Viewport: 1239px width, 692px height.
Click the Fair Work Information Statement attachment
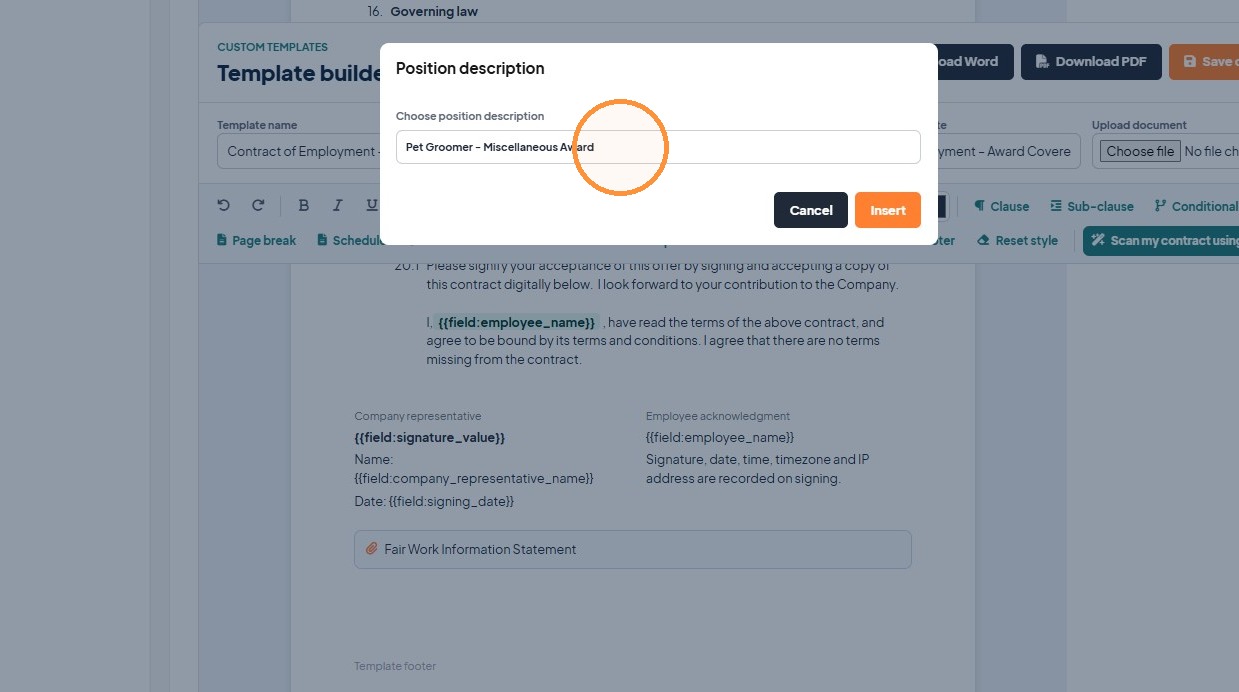click(632, 549)
